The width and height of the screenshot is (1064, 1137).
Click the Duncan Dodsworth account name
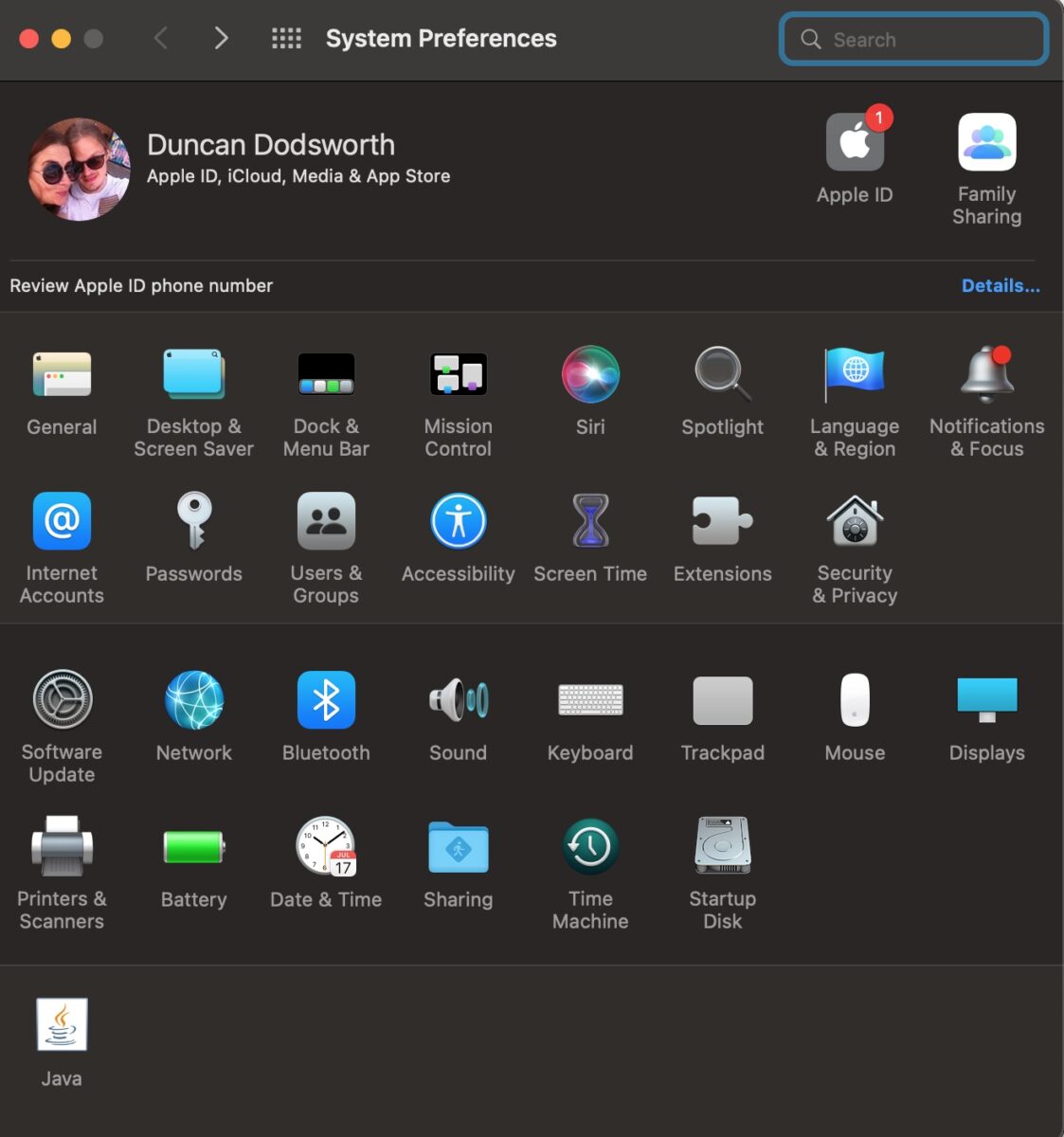point(271,145)
